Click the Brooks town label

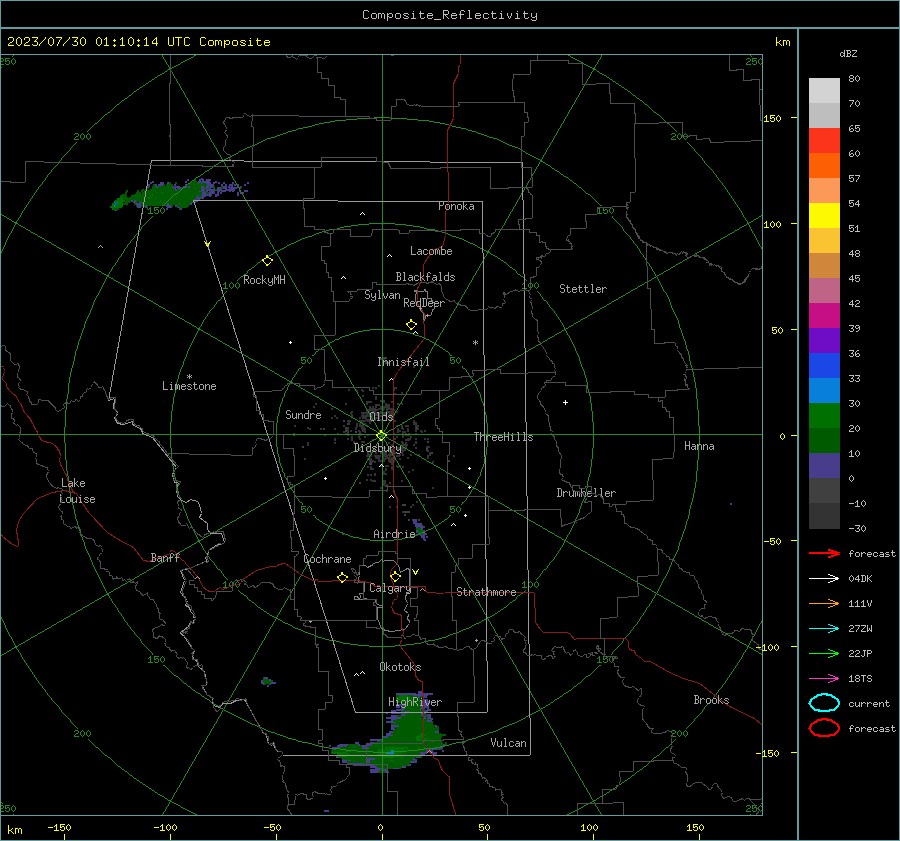coord(711,700)
